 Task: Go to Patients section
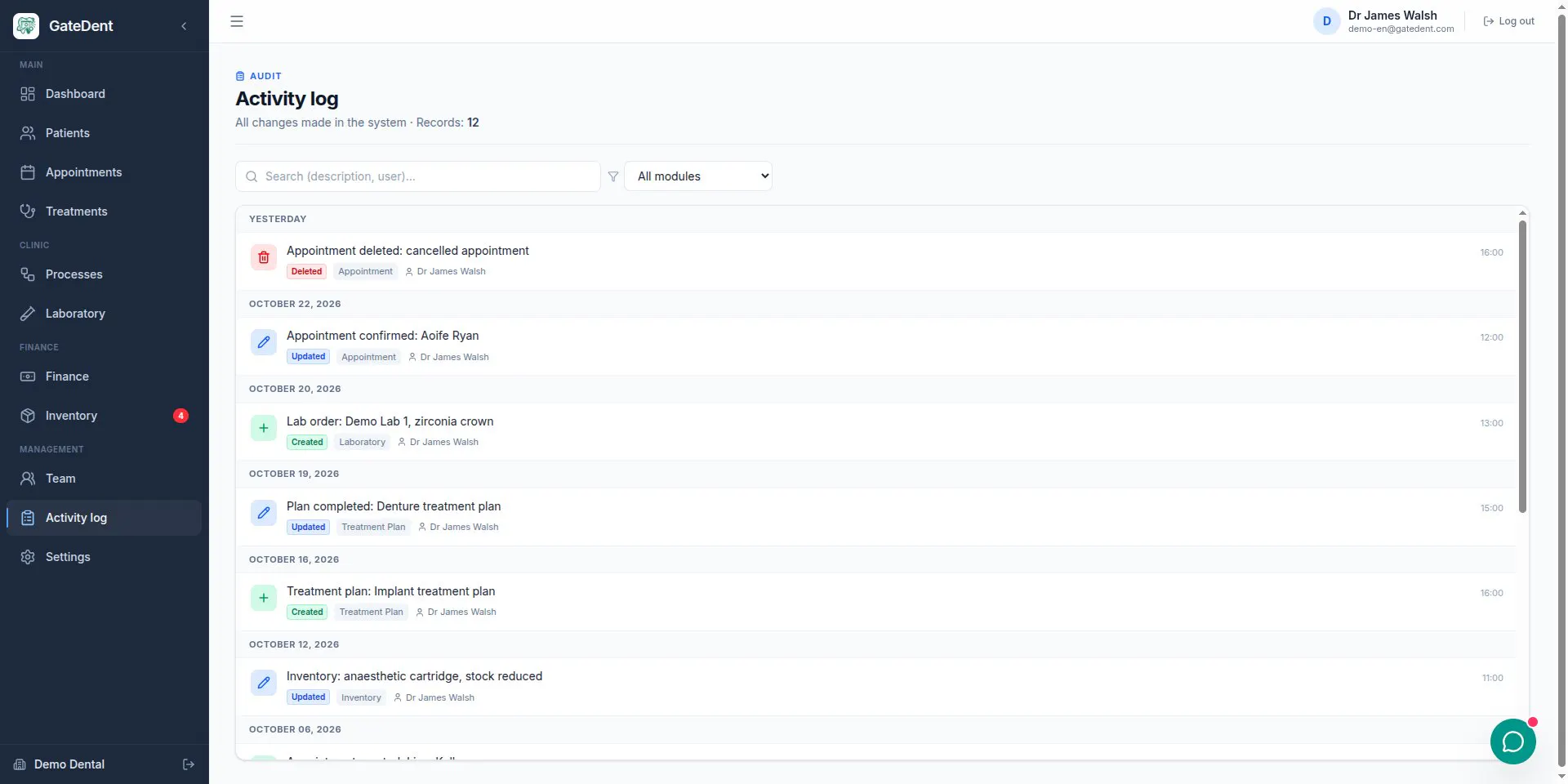(104, 133)
